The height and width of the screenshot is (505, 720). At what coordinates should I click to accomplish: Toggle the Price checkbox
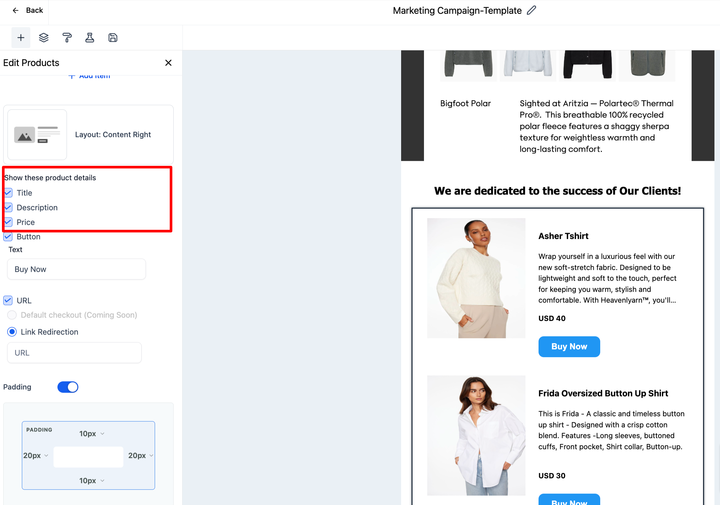point(9,222)
